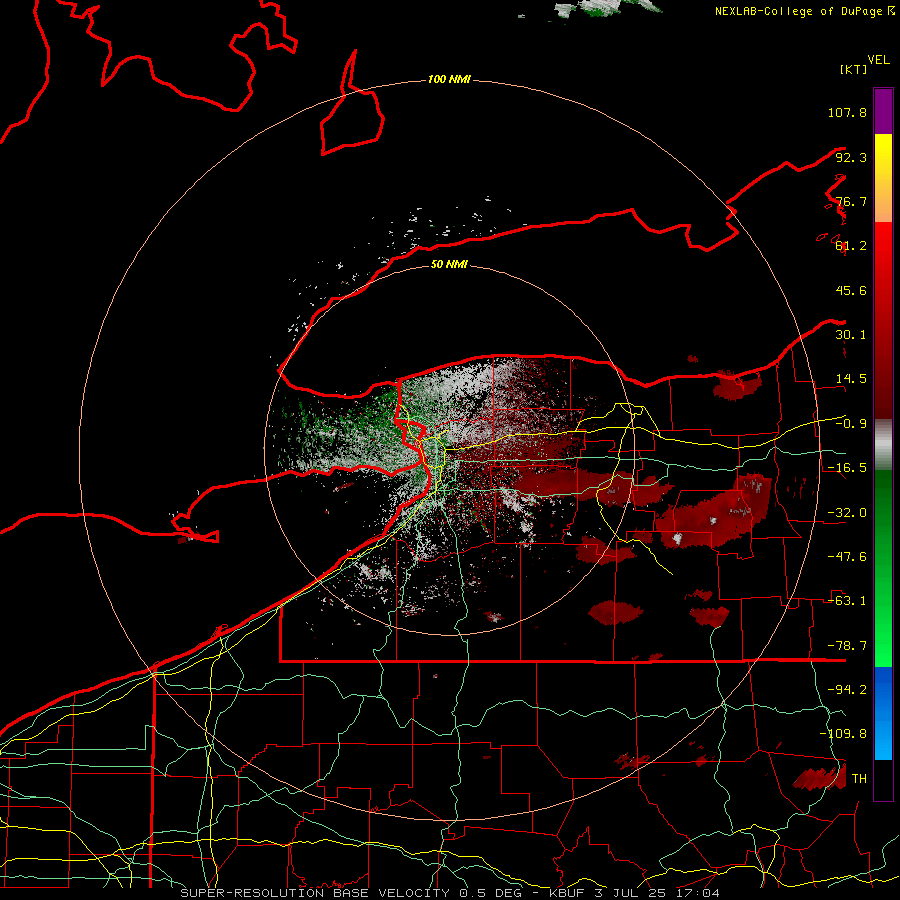Click the 61.2 velocity scale value
Image resolution: width=900 pixels, height=900 pixels.
(x=851, y=246)
